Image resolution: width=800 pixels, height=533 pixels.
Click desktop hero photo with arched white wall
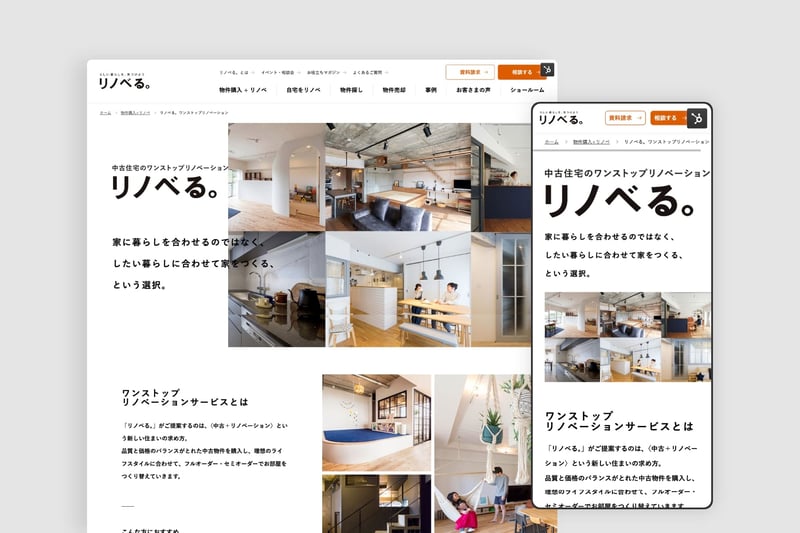pyautogui.click(x=277, y=177)
